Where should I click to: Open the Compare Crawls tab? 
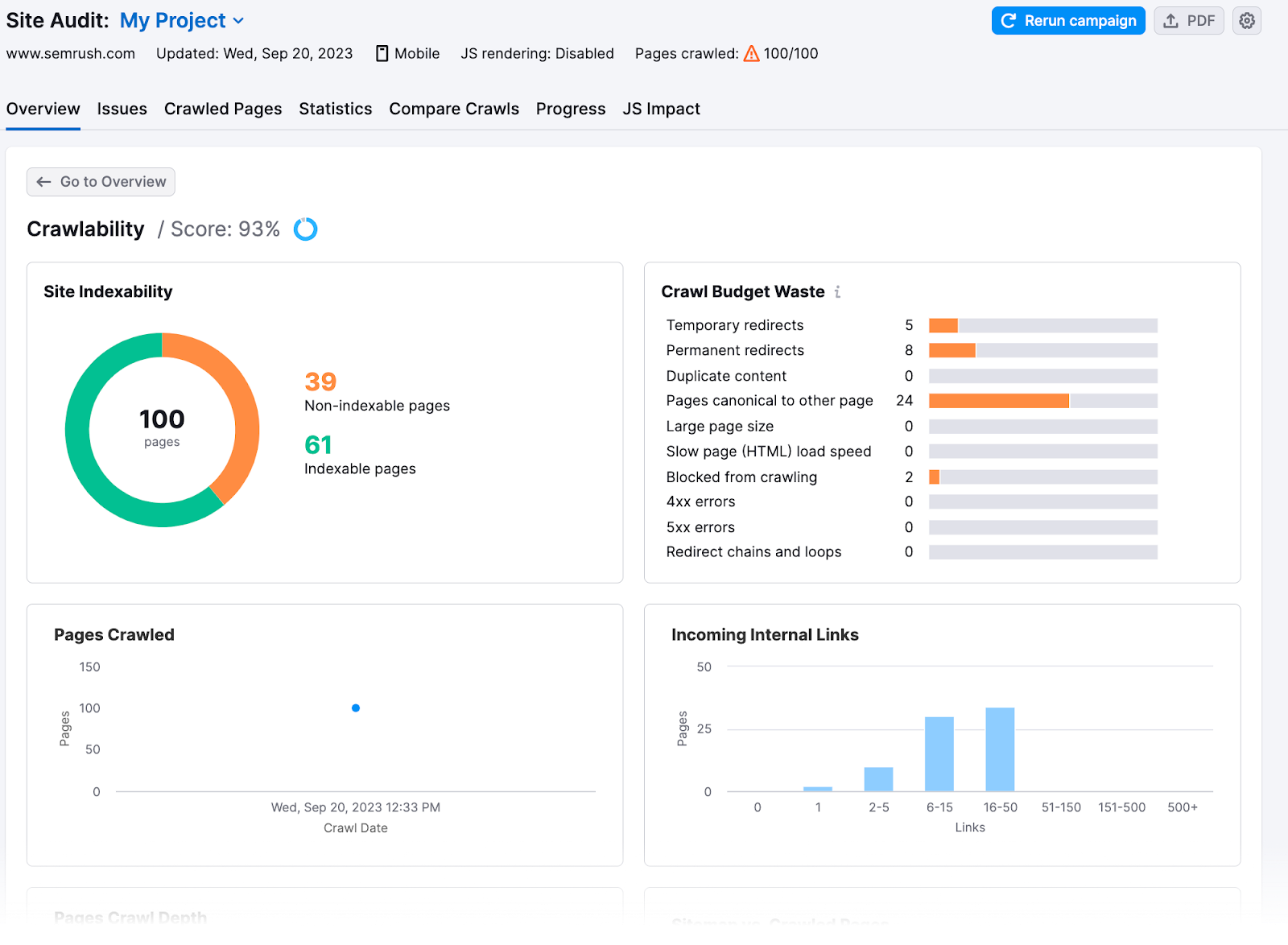[x=454, y=109]
